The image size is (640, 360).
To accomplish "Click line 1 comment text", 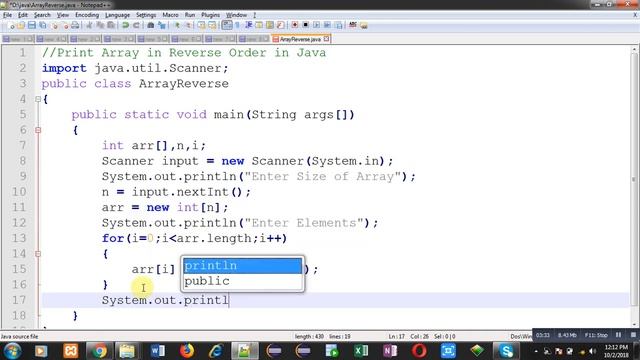I will click(184, 53).
